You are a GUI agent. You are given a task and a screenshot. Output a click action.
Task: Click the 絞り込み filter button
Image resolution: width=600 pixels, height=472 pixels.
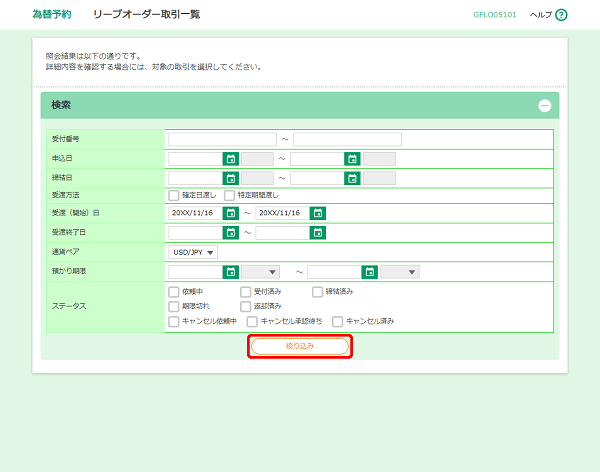pyautogui.click(x=300, y=346)
